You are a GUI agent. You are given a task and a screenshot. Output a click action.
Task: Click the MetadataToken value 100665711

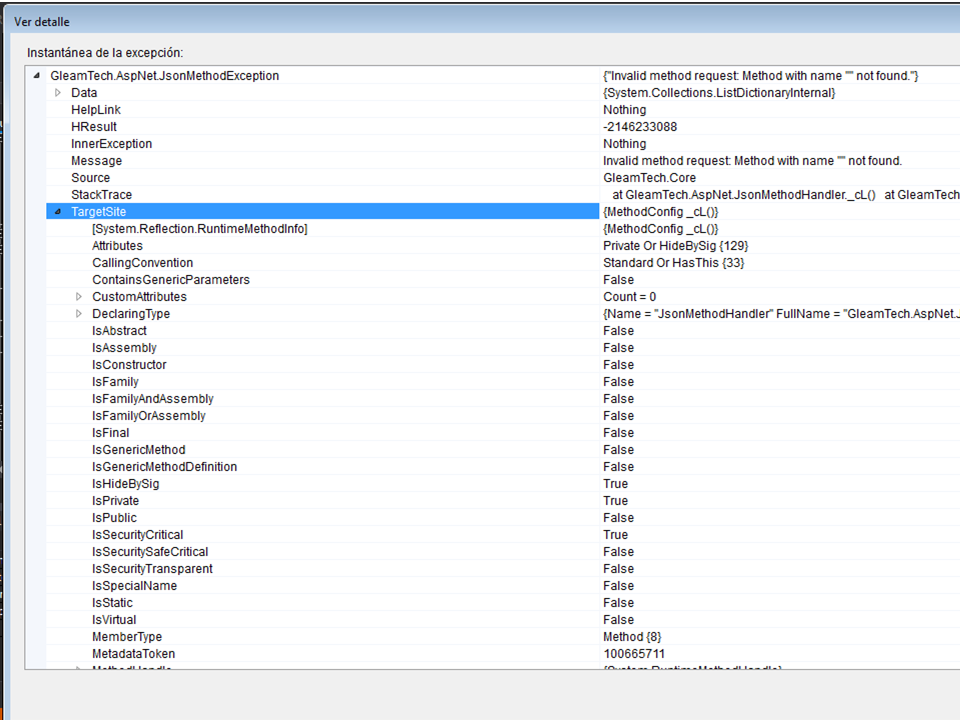[x=633, y=654]
